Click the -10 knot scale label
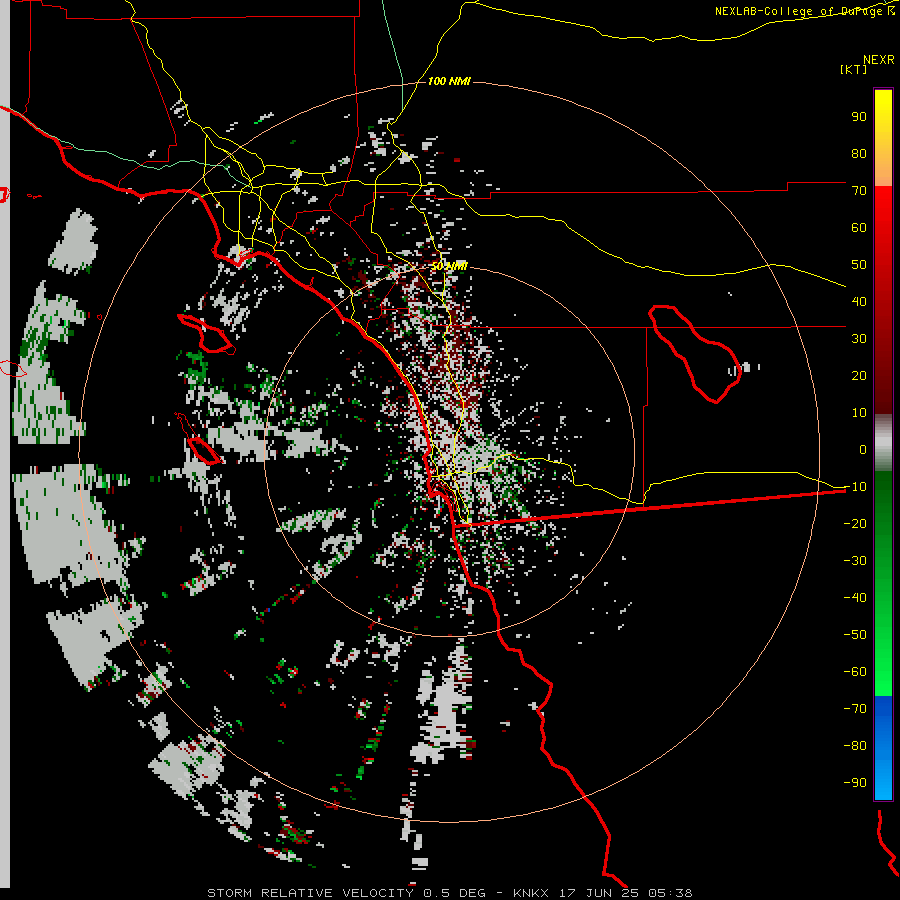 [x=855, y=487]
